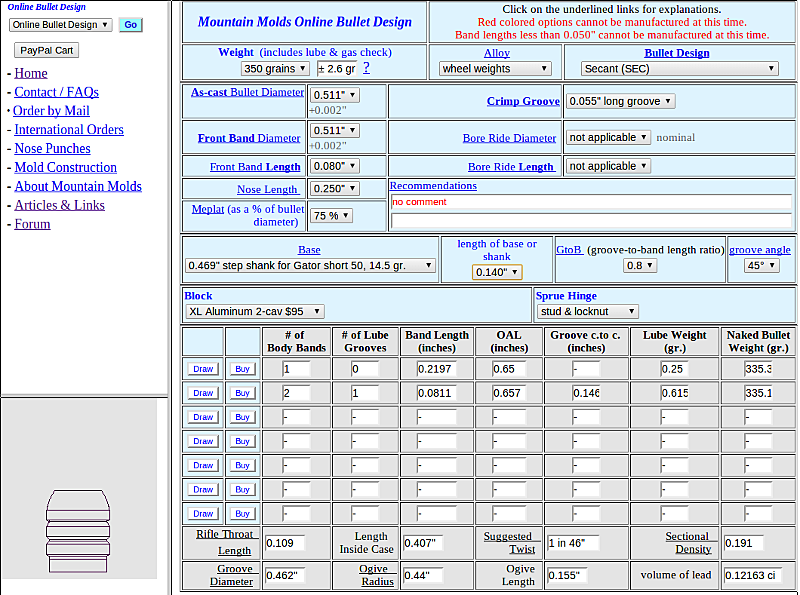Open the Block XL Aluminum 2-cav dropdown
800x595 pixels.
point(255,311)
